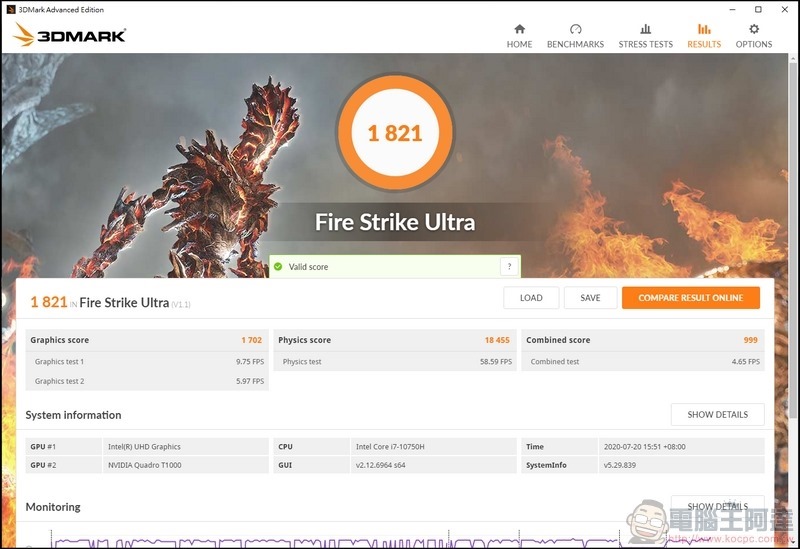This screenshot has width=800, height=549.
Task: Expand System information with Show Details
Action: click(717, 415)
